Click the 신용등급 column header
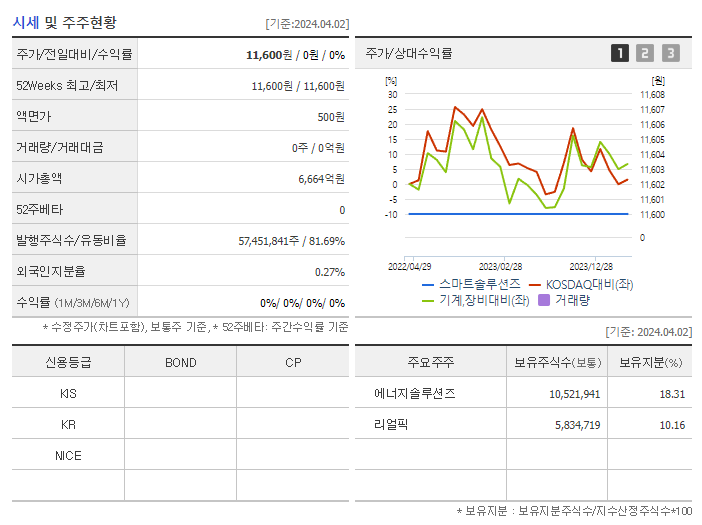Viewport: 702px width, 525px height. click(x=68, y=362)
